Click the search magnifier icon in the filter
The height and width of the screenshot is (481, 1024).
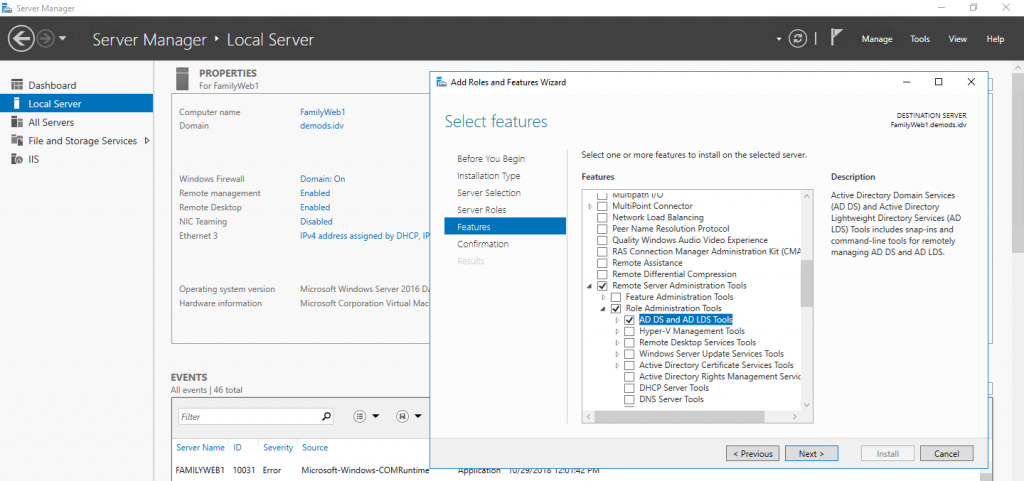coord(327,416)
